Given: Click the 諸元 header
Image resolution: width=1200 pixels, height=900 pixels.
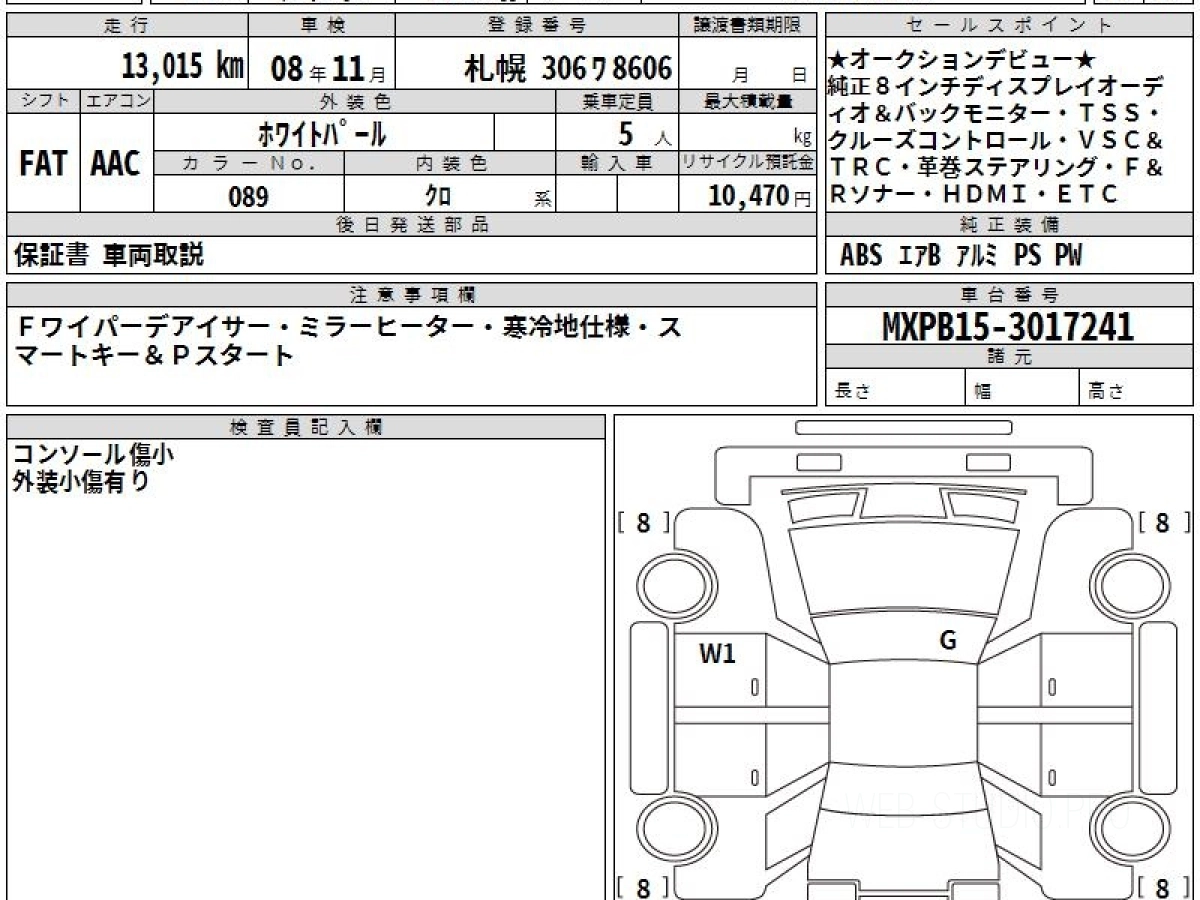Looking at the screenshot, I should [x=1009, y=356].
